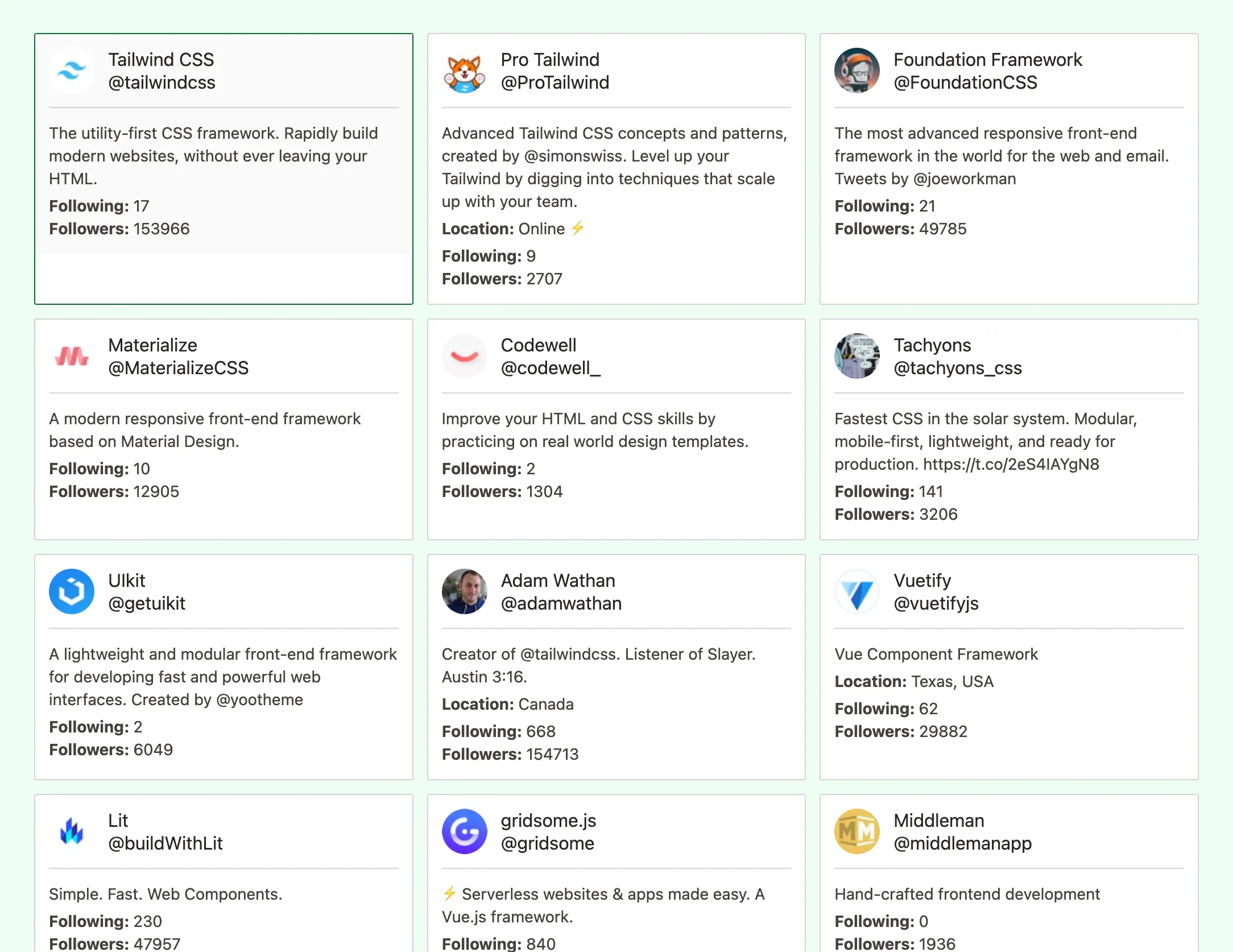The width and height of the screenshot is (1233, 952).
Task: Click the @tailwindcss handle text
Action: 162,82
